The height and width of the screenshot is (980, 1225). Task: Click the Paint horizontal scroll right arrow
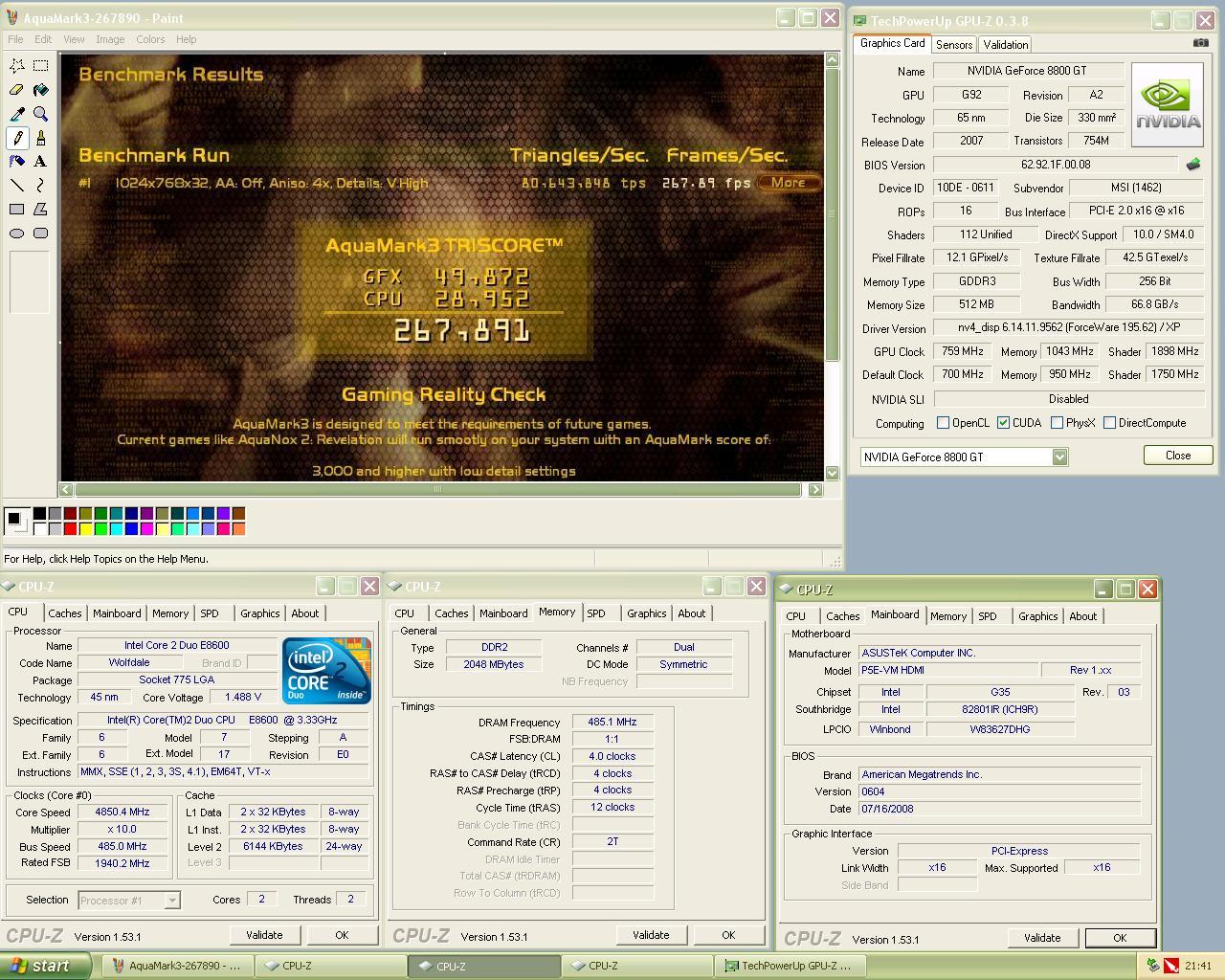[x=815, y=489]
